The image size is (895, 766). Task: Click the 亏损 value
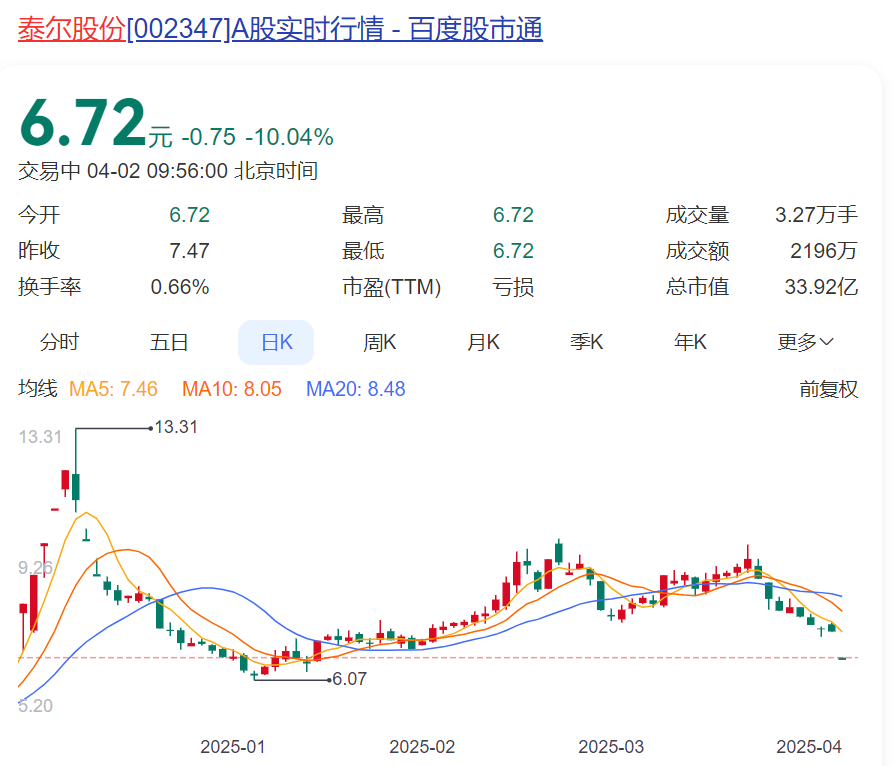513,287
